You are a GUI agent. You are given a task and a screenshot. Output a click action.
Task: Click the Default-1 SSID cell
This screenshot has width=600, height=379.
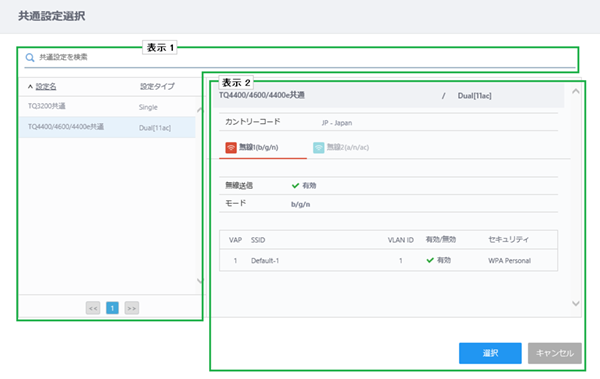coord(265,261)
